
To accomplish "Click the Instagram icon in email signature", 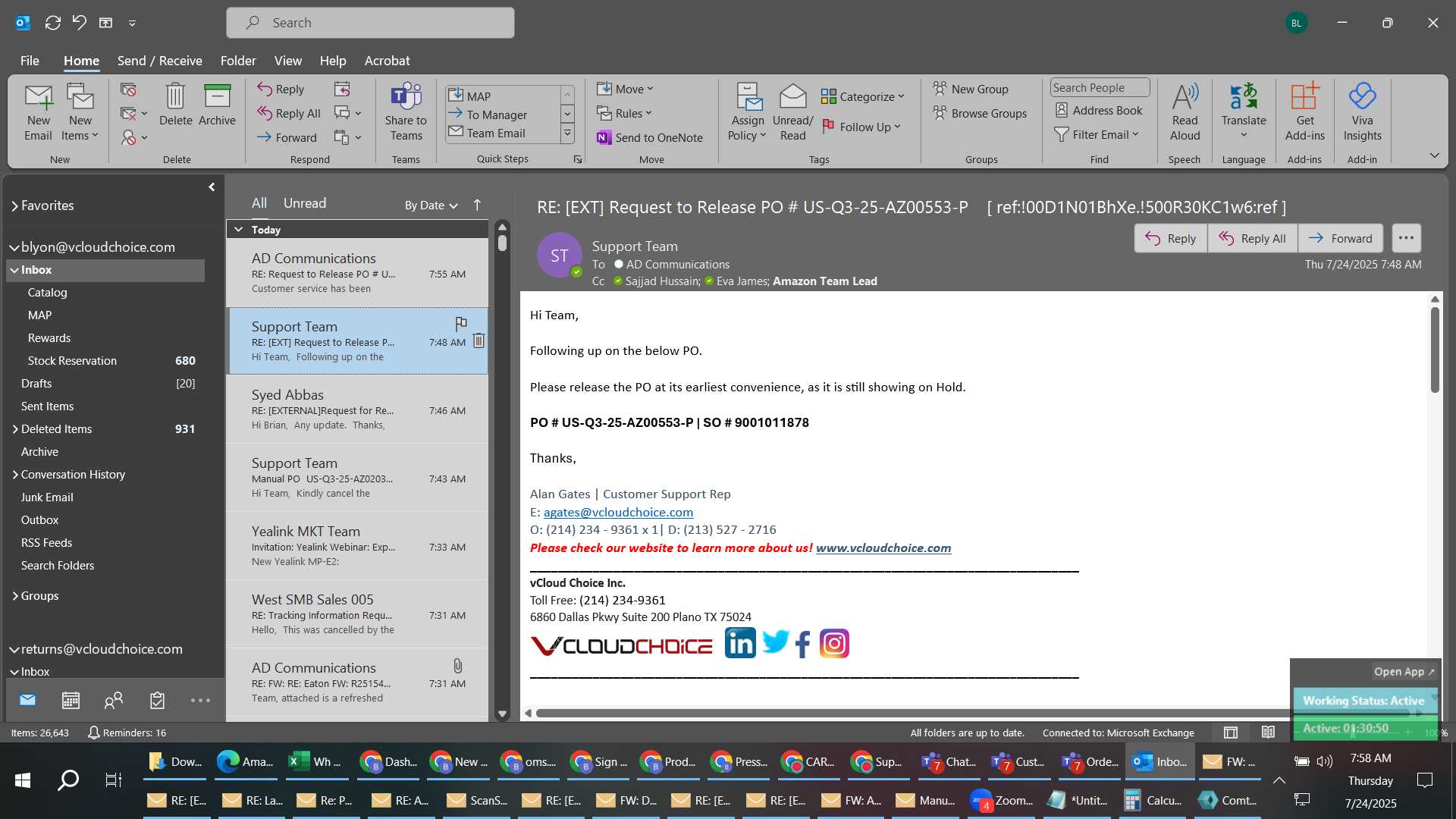I will pyautogui.click(x=834, y=643).
